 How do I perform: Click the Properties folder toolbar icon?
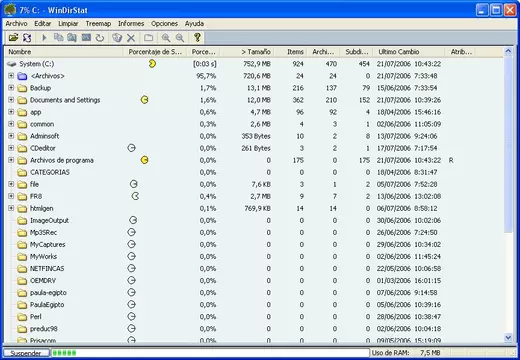[x=148, y=38]
